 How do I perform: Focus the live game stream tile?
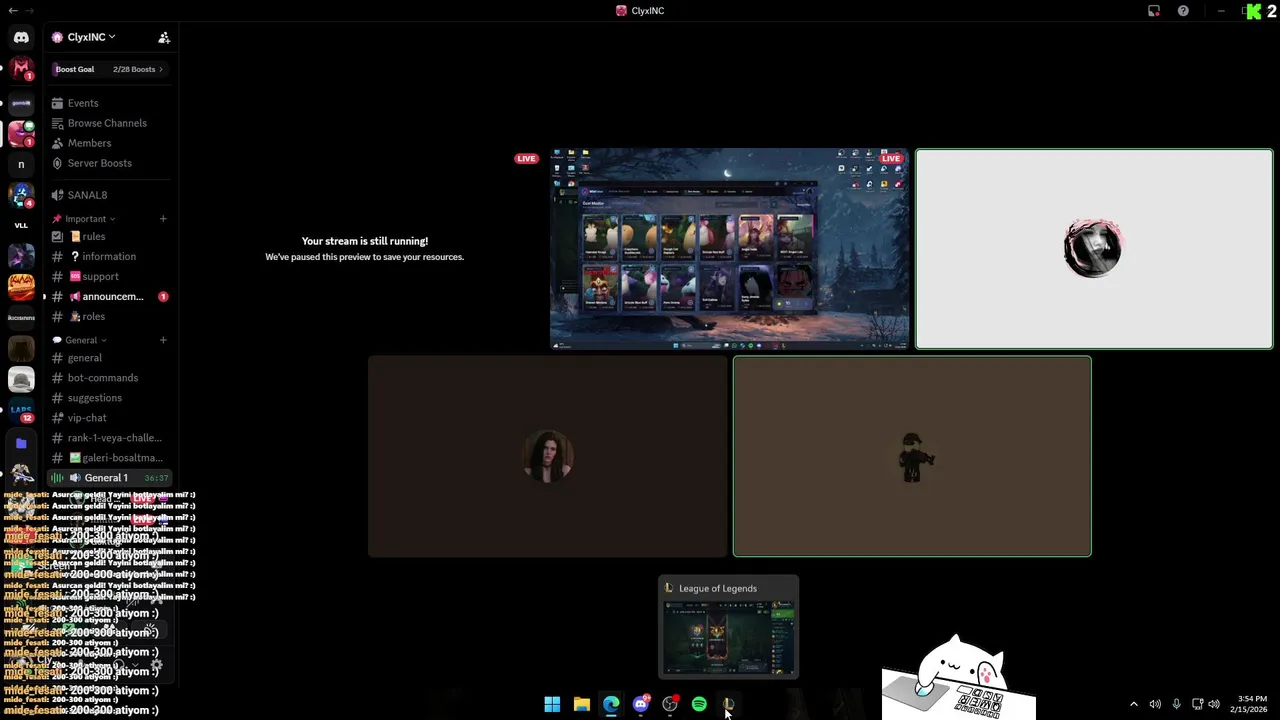(730, 249)
